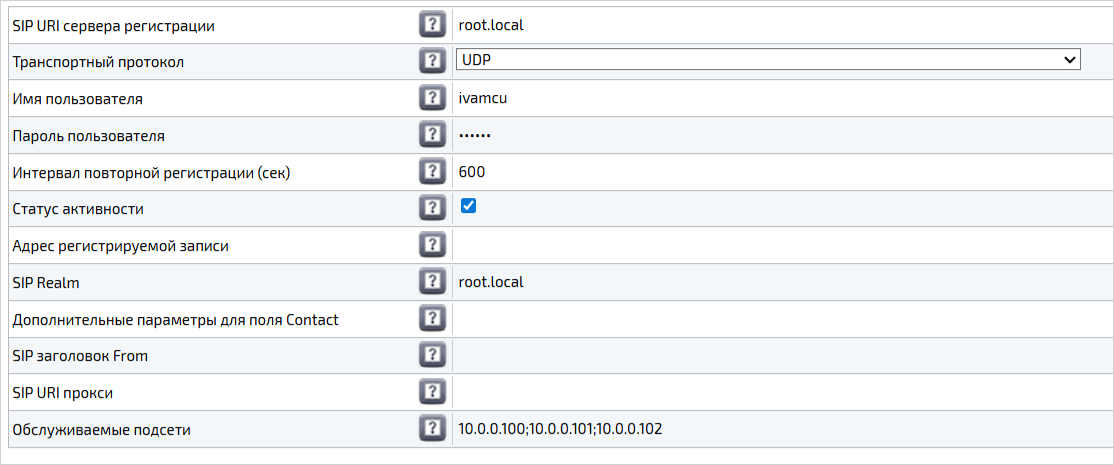The image size is (1114, 465).
Task: Expand the Транспортный протокол UDP dropdown
Action: (768, 60)
